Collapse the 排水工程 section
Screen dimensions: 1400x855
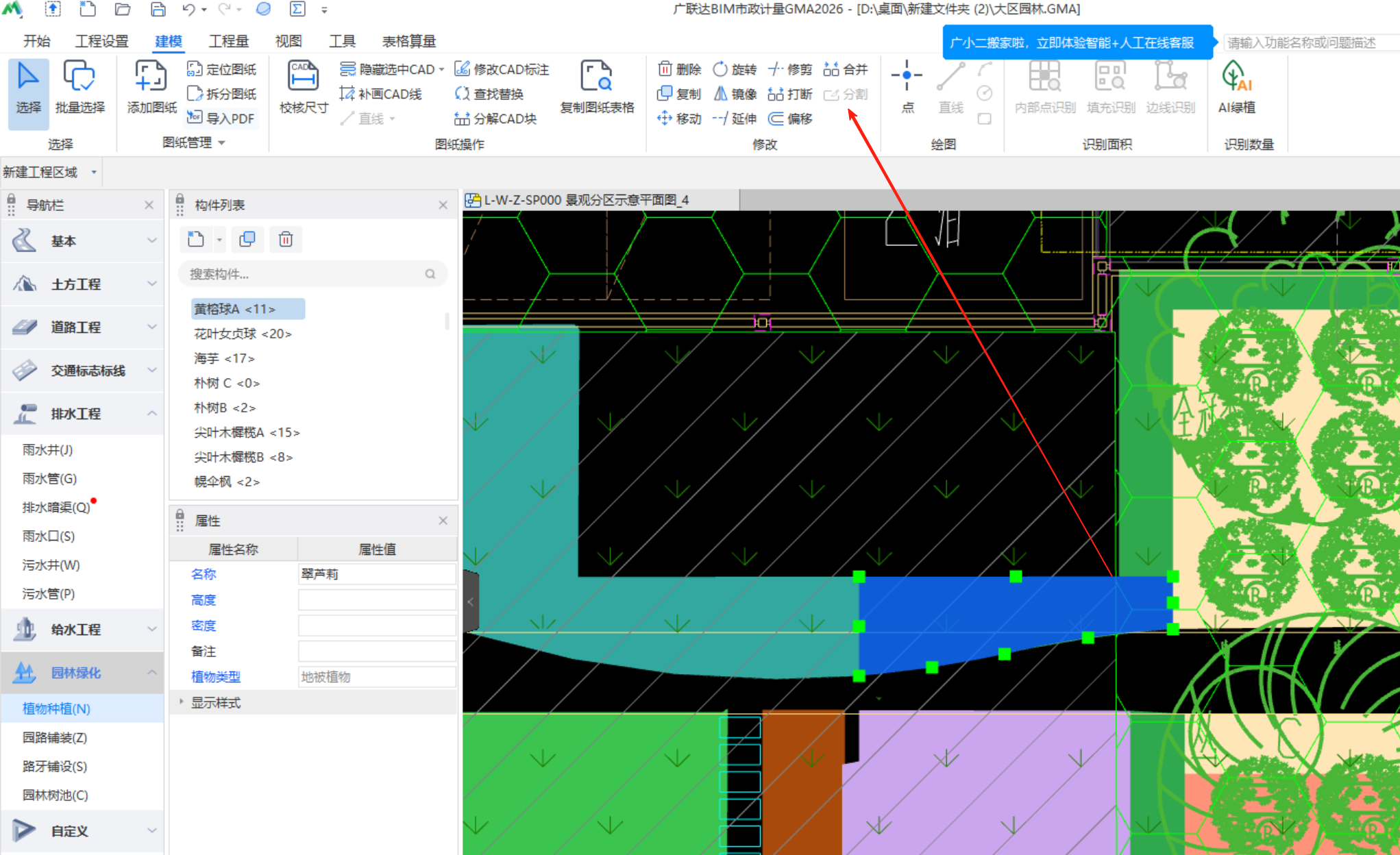(x=82, y=414)
